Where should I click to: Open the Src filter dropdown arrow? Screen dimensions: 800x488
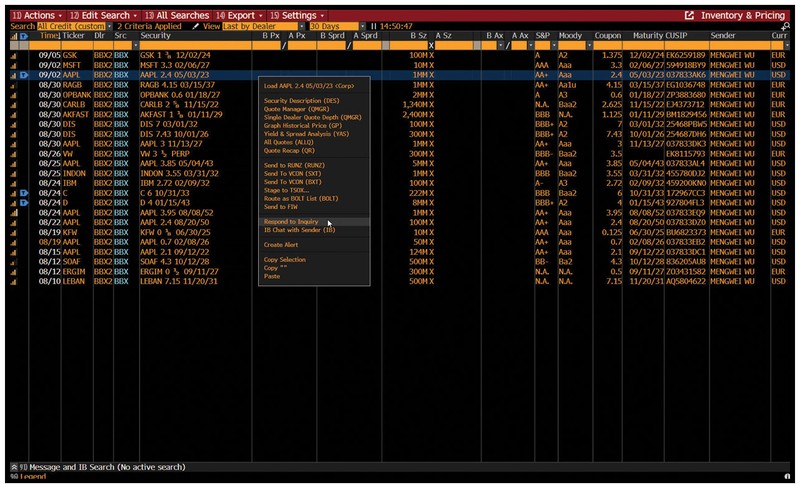coord(135,45)
